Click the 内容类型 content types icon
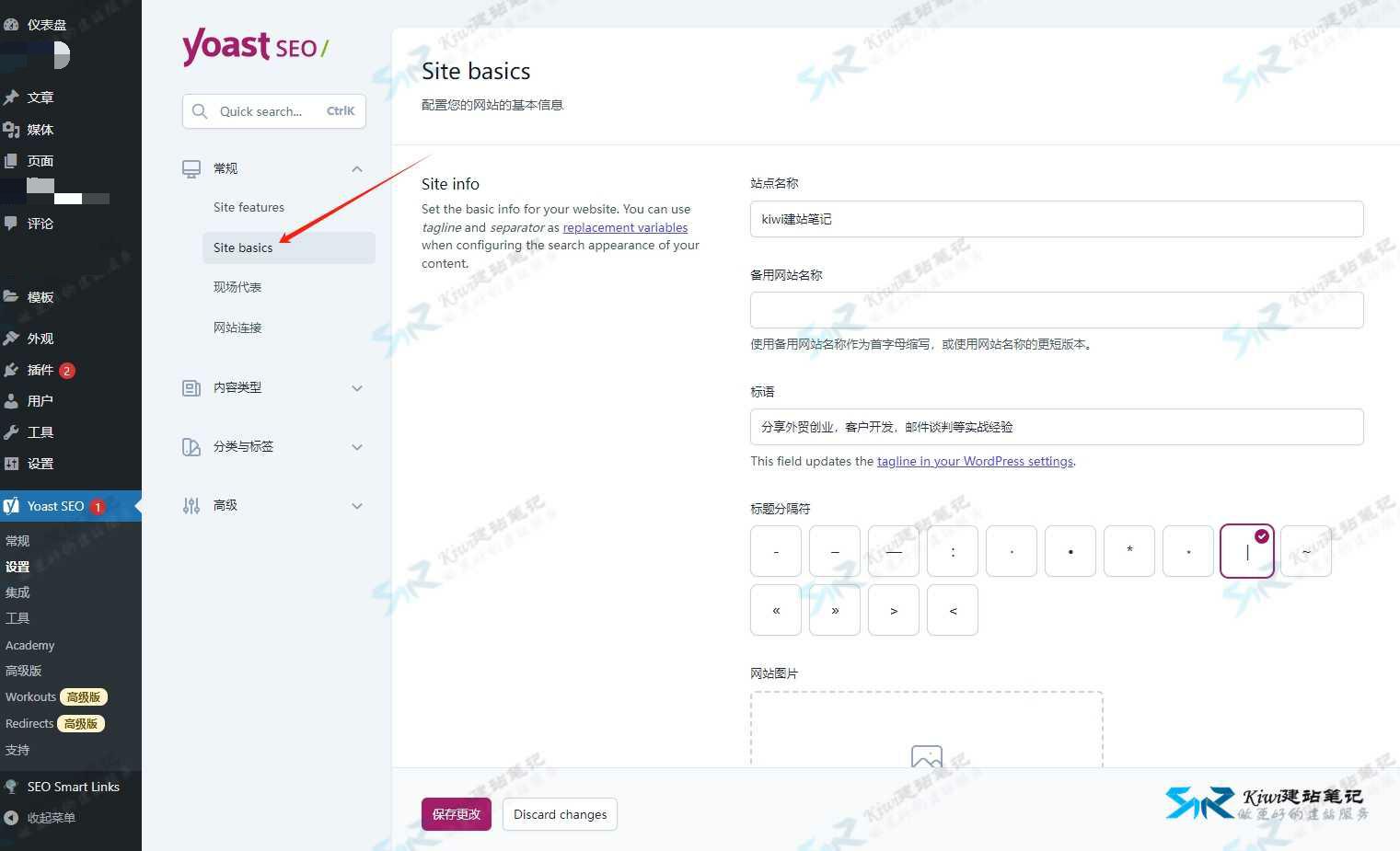This screenshot has height=851, width=1400. (x=191, y=387)
